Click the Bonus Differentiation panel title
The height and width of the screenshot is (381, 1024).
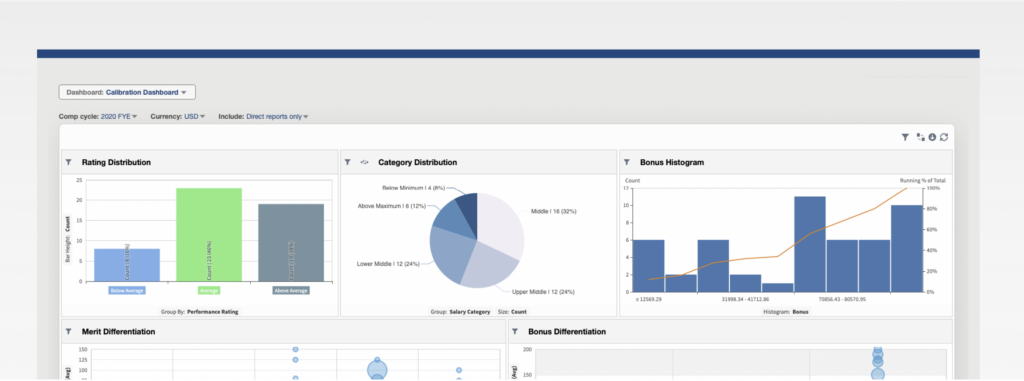(x=567, y=331)
